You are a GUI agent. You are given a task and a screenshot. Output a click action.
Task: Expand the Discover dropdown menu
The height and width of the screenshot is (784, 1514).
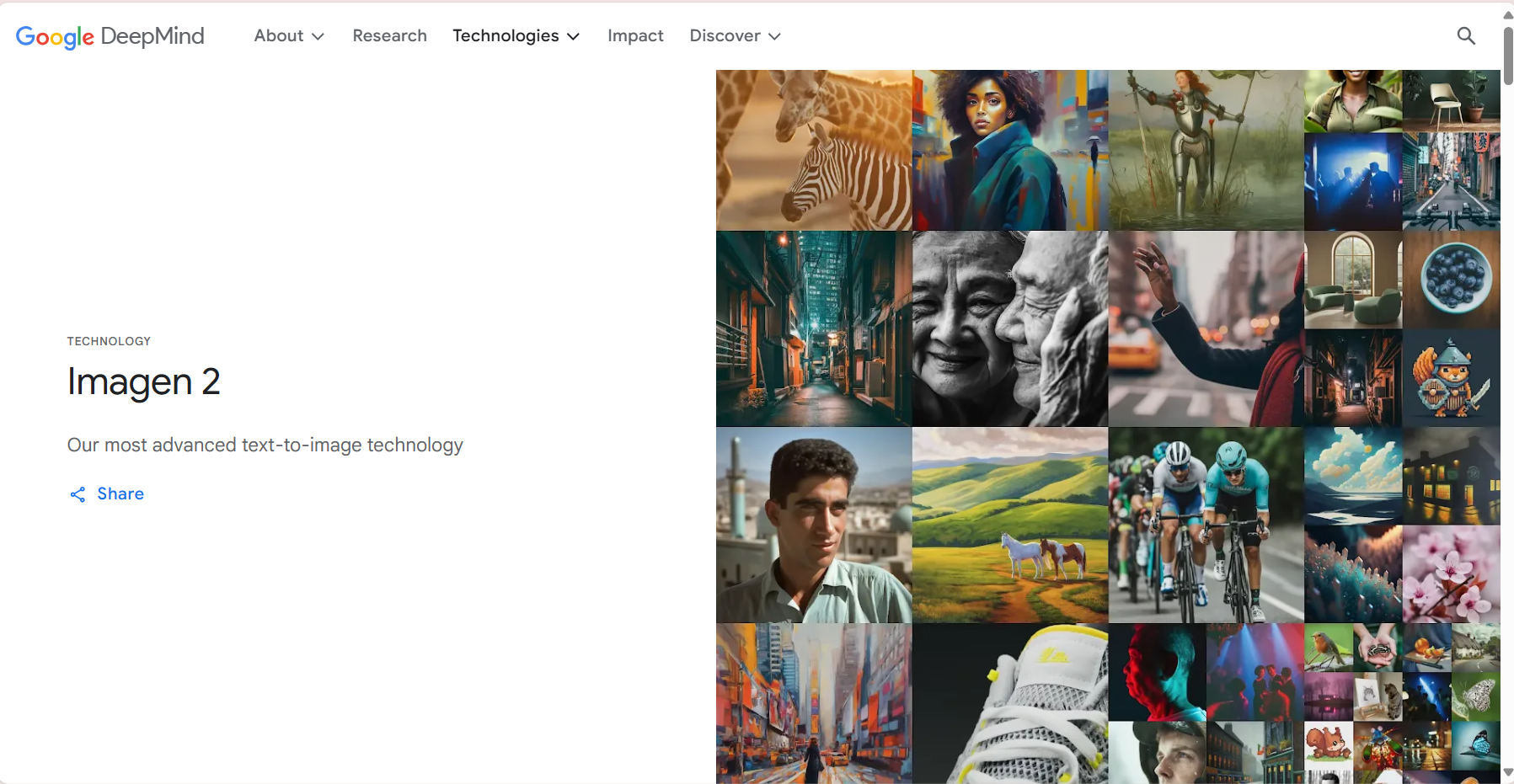pyautogui.click(x=735, y=35)
